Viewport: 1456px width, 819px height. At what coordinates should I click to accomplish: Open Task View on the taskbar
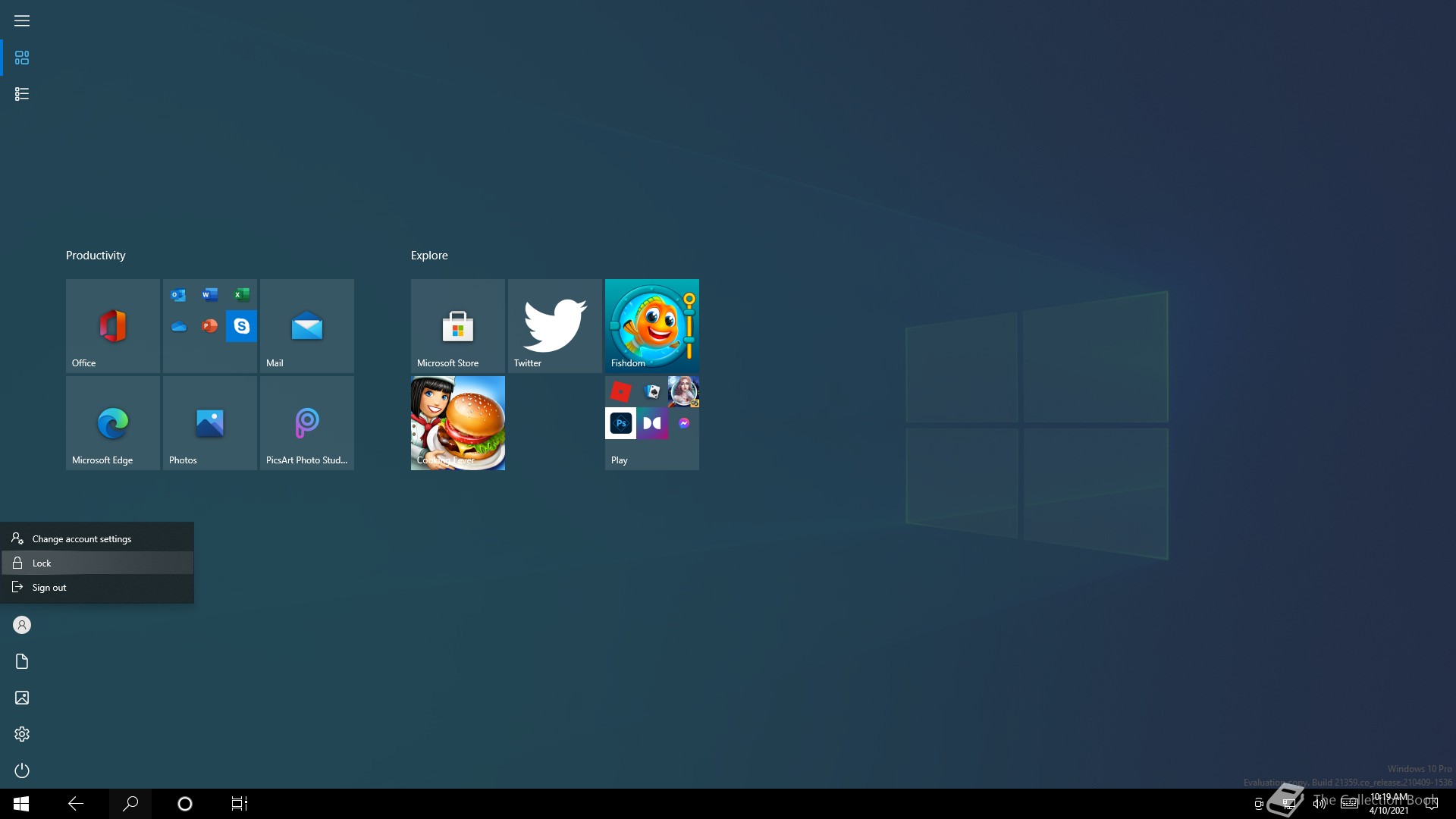point(240,804)
